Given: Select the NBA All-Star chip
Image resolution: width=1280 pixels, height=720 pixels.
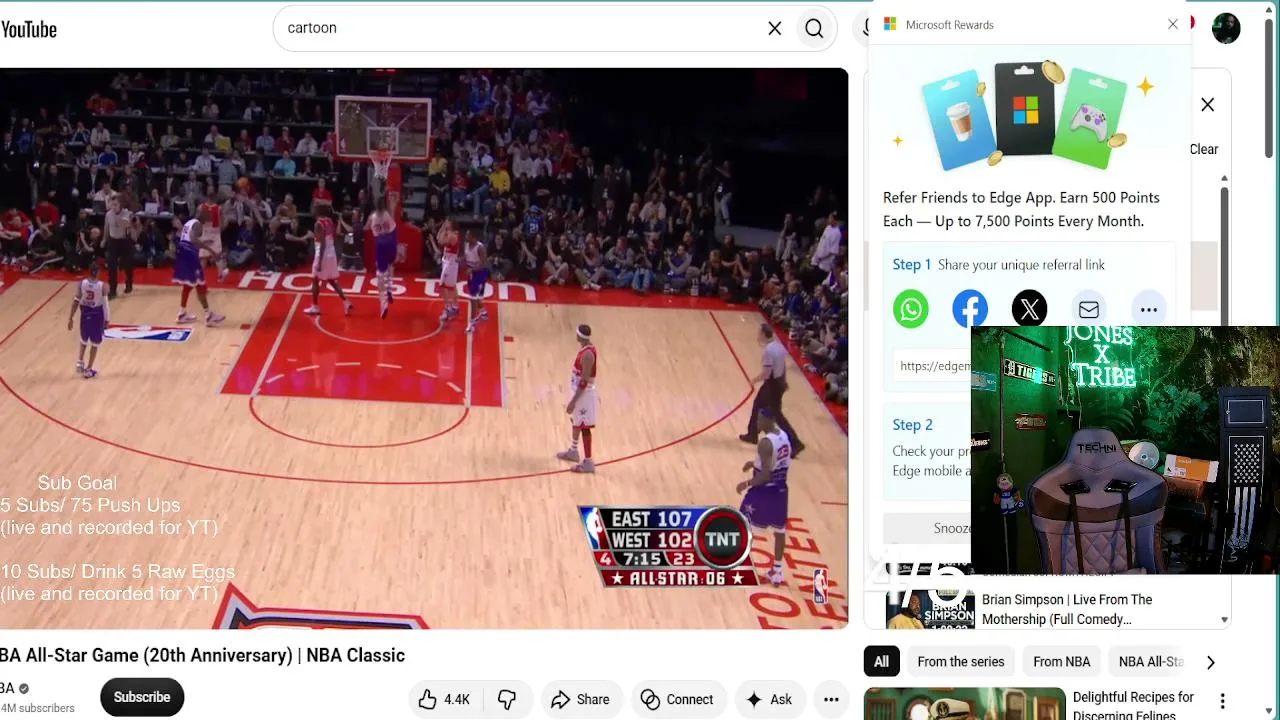Looking at the screenshot, I should coord(1150,662).
